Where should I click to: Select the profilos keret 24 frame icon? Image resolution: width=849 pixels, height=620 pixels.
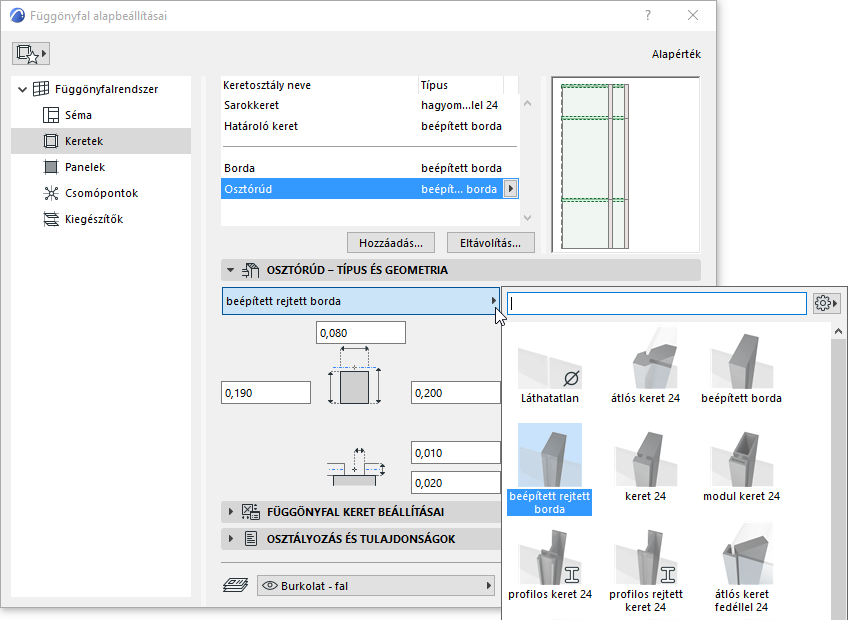549,556
